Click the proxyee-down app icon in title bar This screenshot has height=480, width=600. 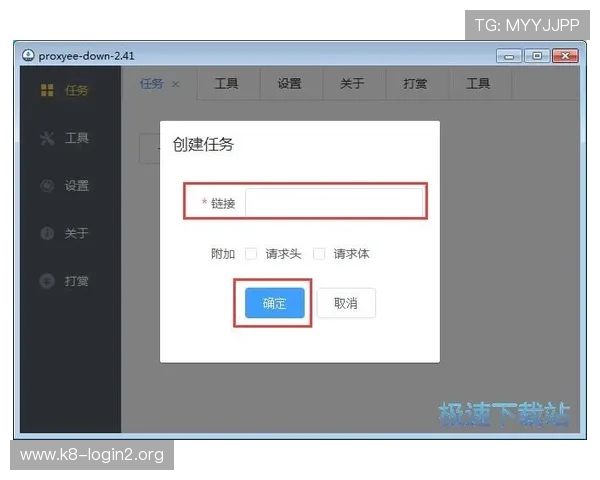click(x=28, y=55)
